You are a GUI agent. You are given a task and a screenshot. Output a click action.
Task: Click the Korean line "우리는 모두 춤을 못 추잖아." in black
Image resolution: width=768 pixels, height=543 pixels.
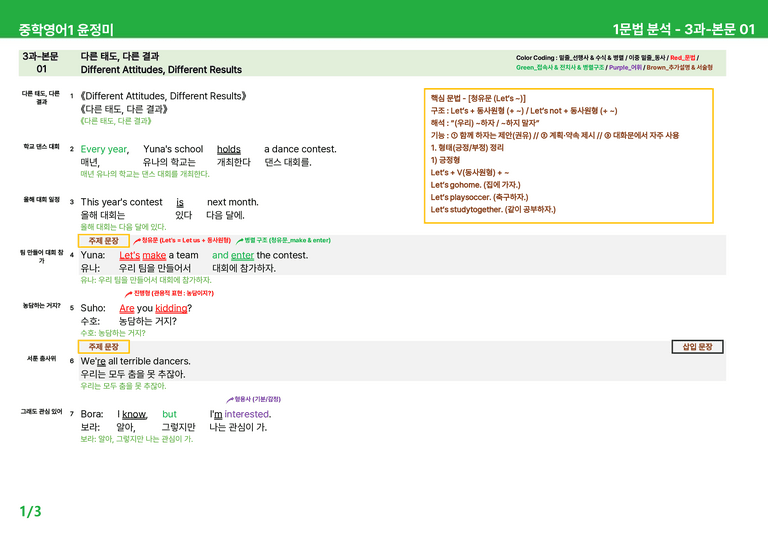click(133, 374)
